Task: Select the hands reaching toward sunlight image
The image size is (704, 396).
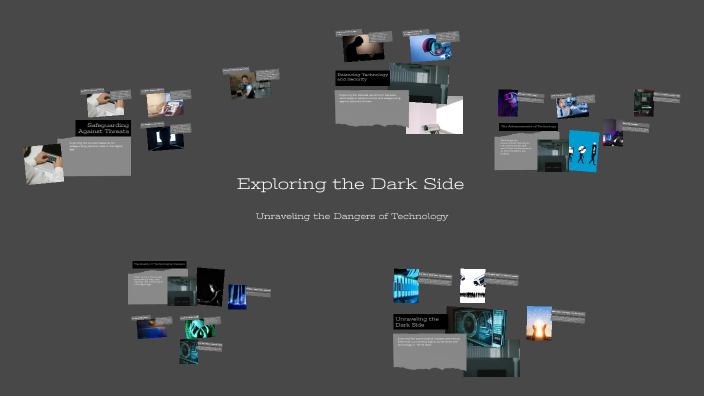Action: 539,323
